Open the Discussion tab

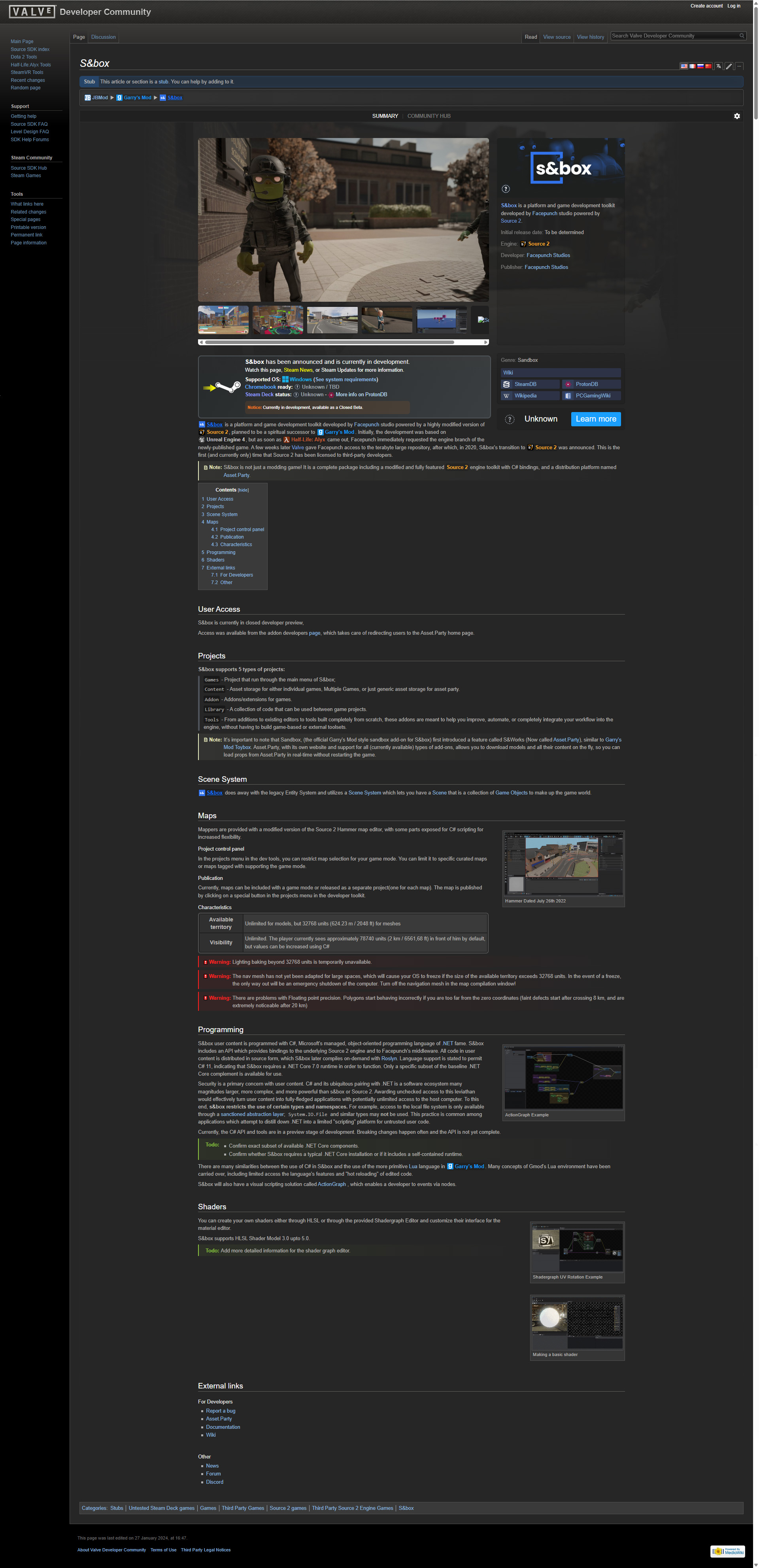[104, 37]
